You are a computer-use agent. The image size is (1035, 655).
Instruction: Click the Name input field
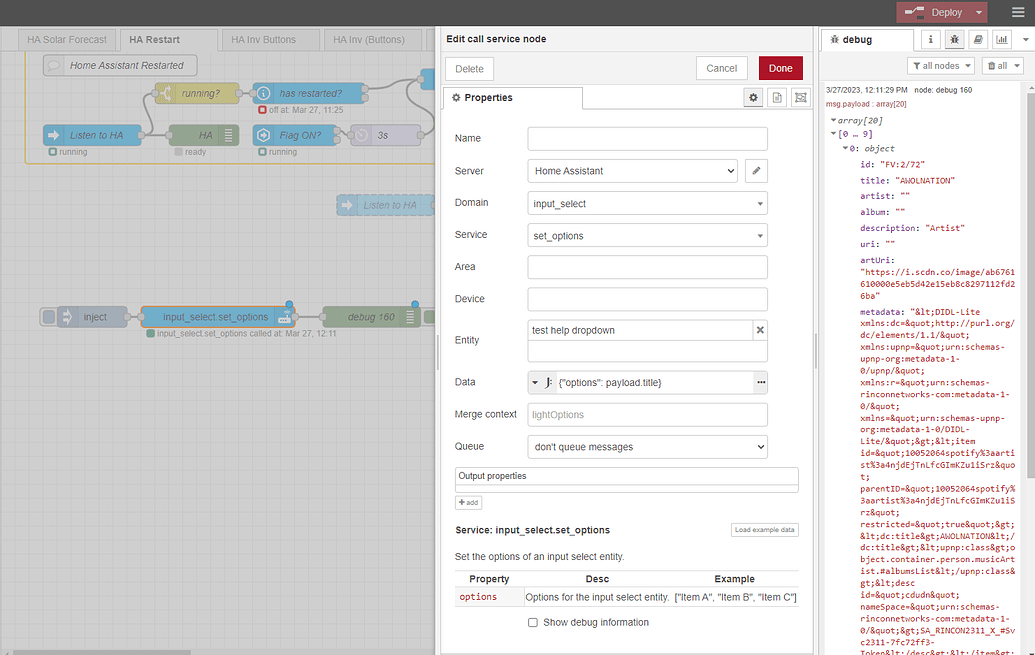tap(647, 139)
